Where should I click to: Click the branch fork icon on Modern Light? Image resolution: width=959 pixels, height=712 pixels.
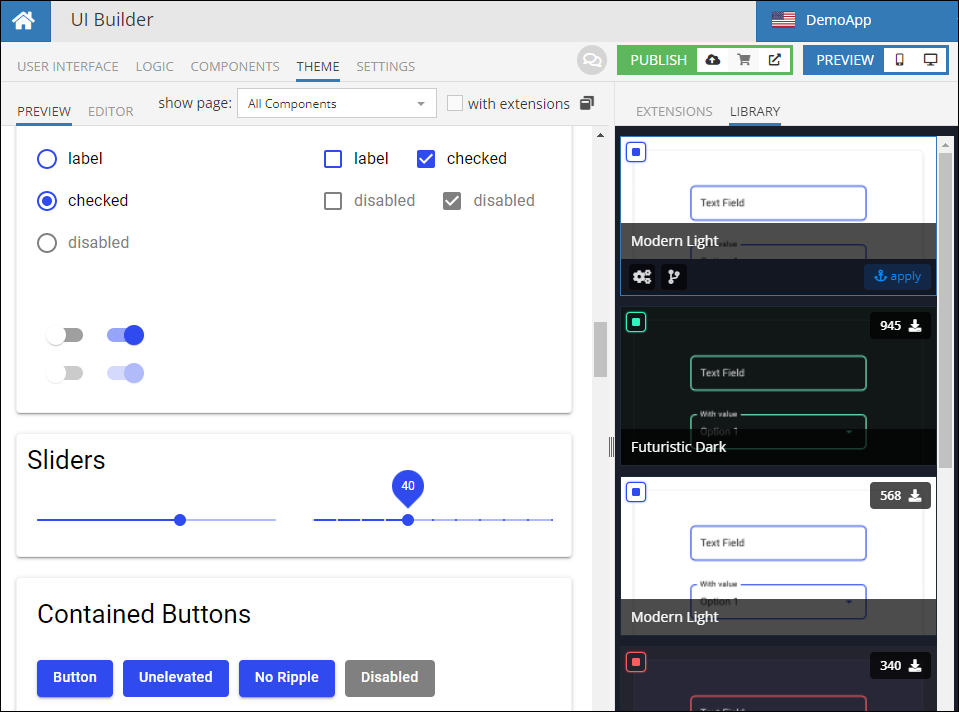pos(673,276)
